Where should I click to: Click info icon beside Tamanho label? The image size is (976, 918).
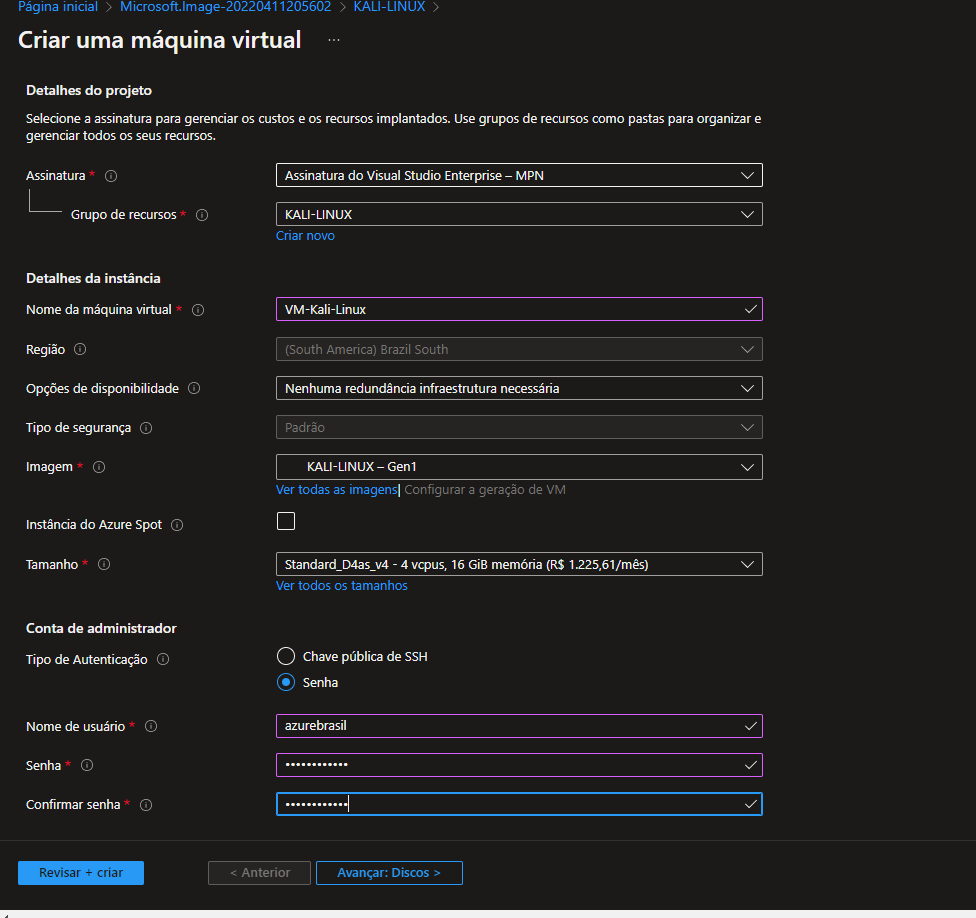(x=104, y=565)
